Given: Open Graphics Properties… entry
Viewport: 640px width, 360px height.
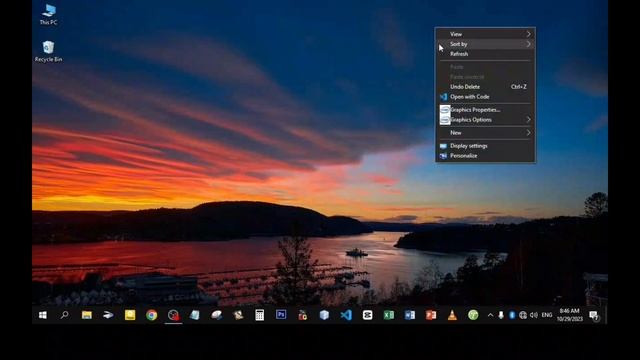Looking at the screenshot, I should pos(485,110).
